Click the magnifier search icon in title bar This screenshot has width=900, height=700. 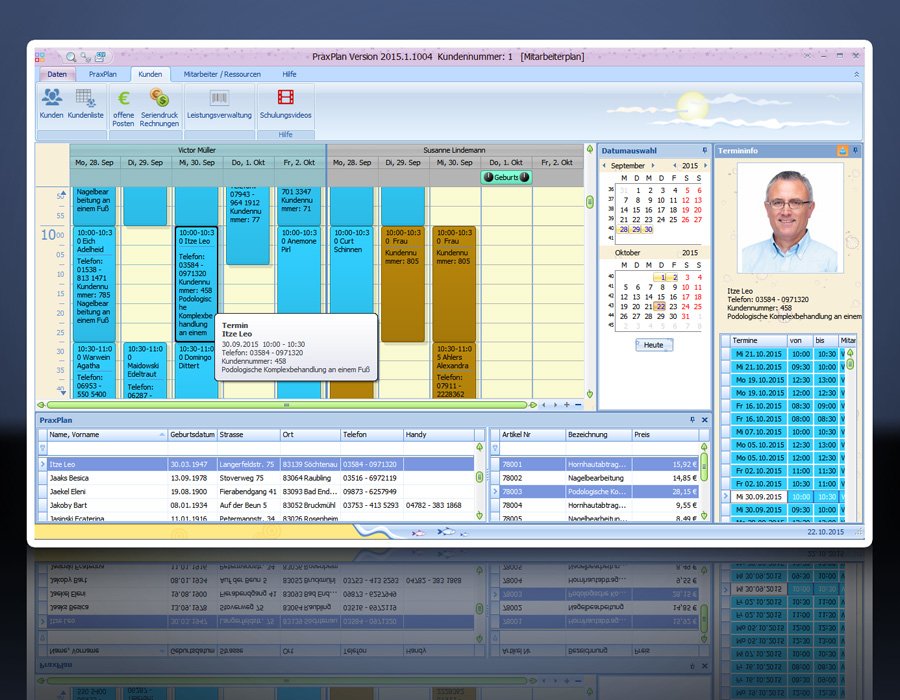71,57
